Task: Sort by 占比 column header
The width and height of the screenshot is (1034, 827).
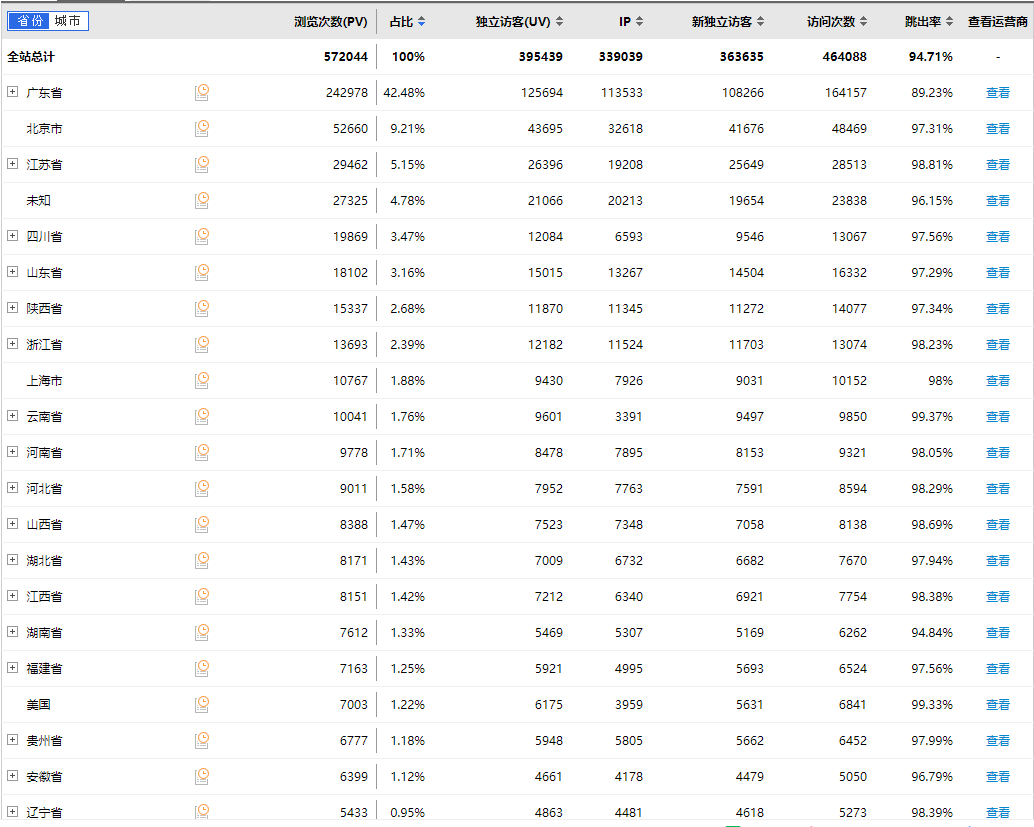Action: [x=407, y=21]
